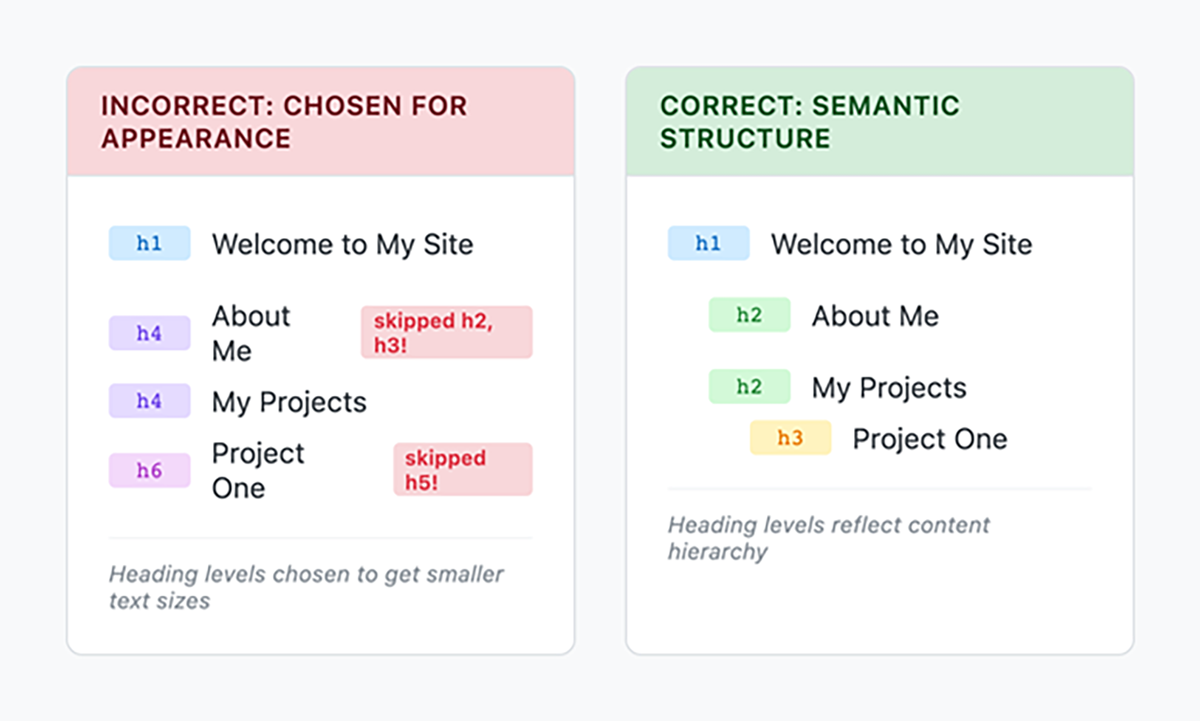Image resolution: width=1200 pixels, height=721 pixels.
Task: Select the 'Correct: Semantic Structure' header
Action: [880, 122]
